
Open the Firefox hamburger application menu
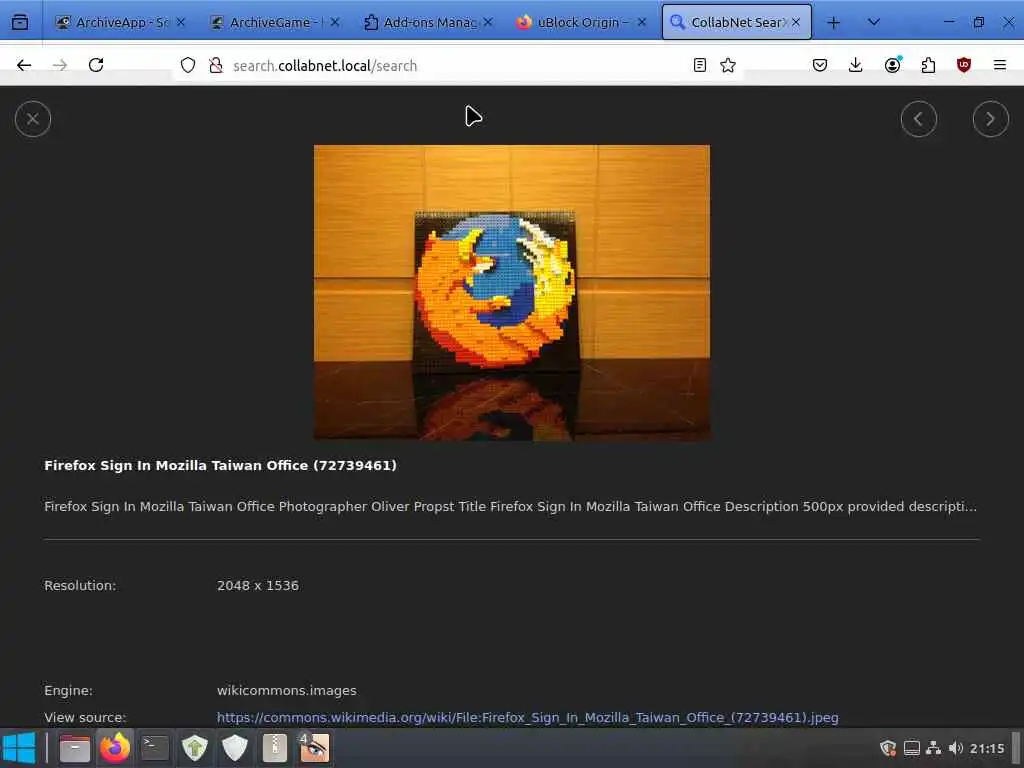pyautogui.click(x=1000, y=65)
